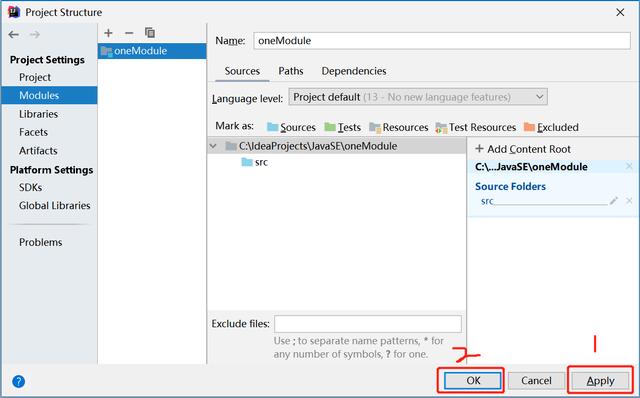Remove selected module with minus icon

[129, 33]
